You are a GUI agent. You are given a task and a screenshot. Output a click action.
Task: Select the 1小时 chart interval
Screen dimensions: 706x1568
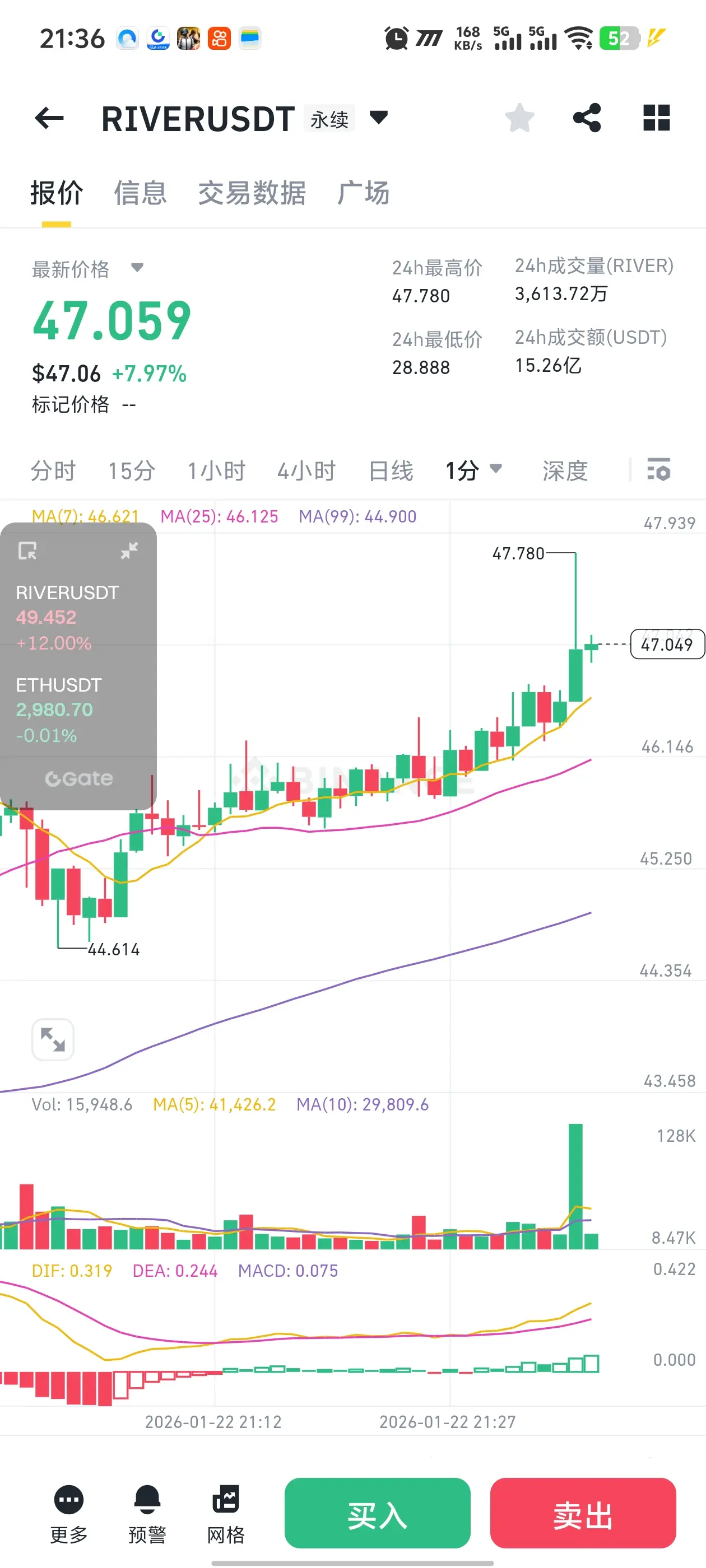(216, 470)
